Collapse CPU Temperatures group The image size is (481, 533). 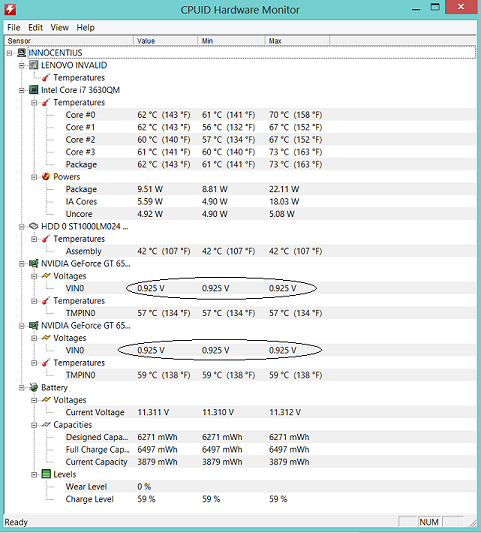34,103
